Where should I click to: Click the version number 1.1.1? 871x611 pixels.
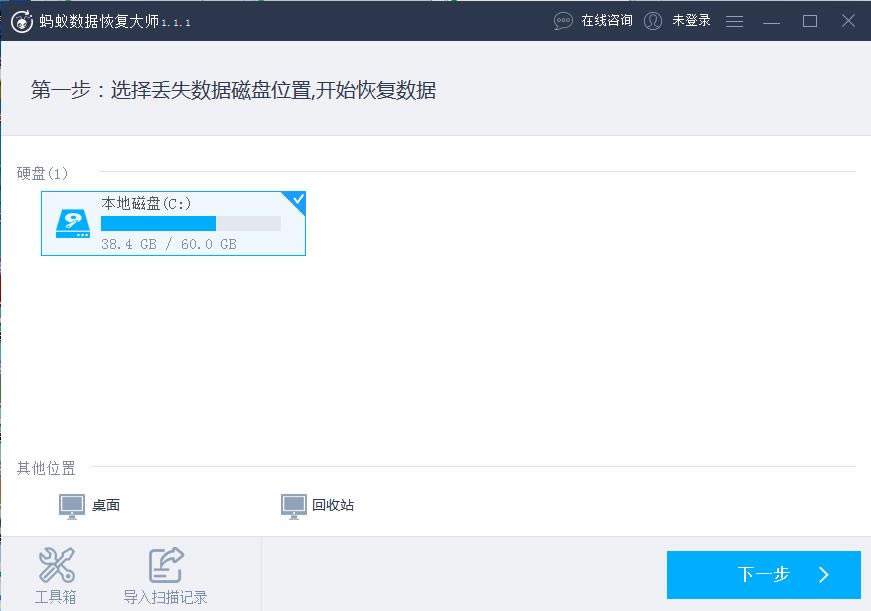point(176,23)
